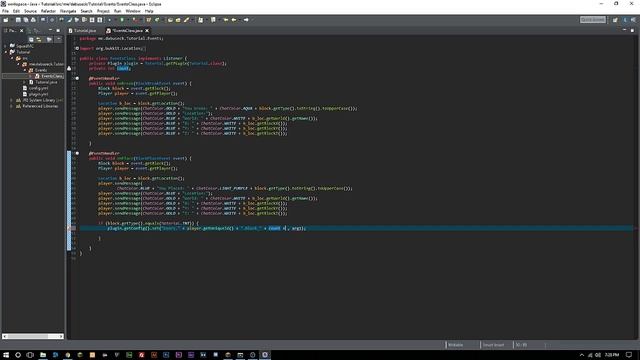
Task: Click the Writable status bar entry
Action: pyautogui.click(x=456, y=345)
